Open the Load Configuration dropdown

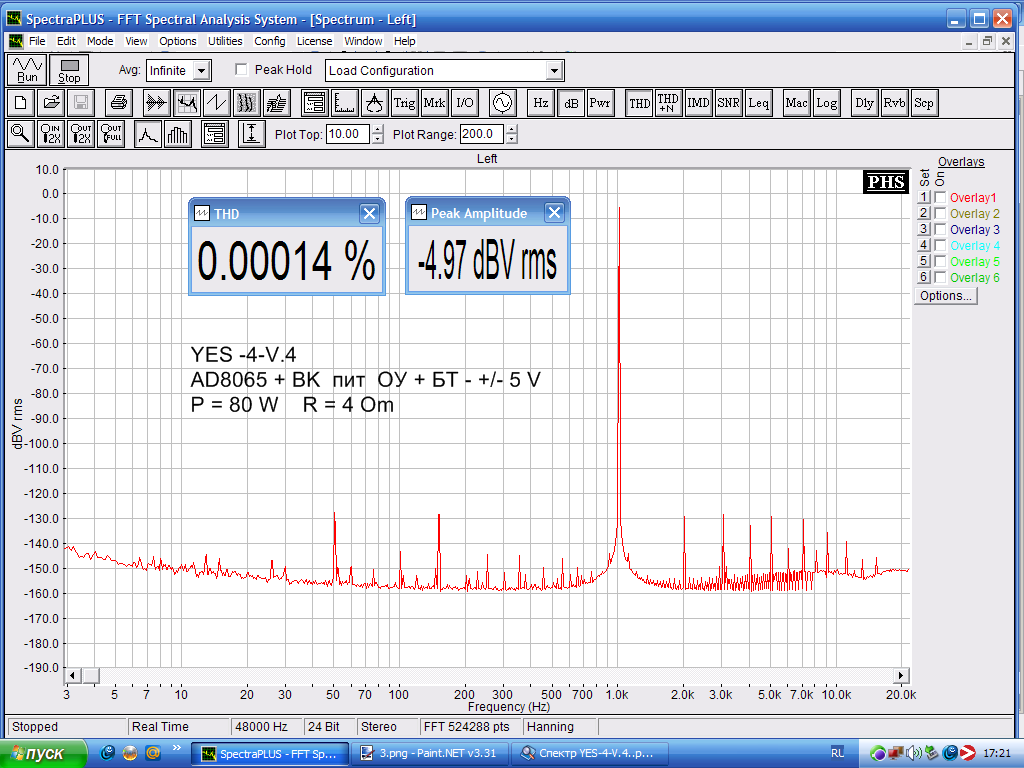[x=554, y=71]
